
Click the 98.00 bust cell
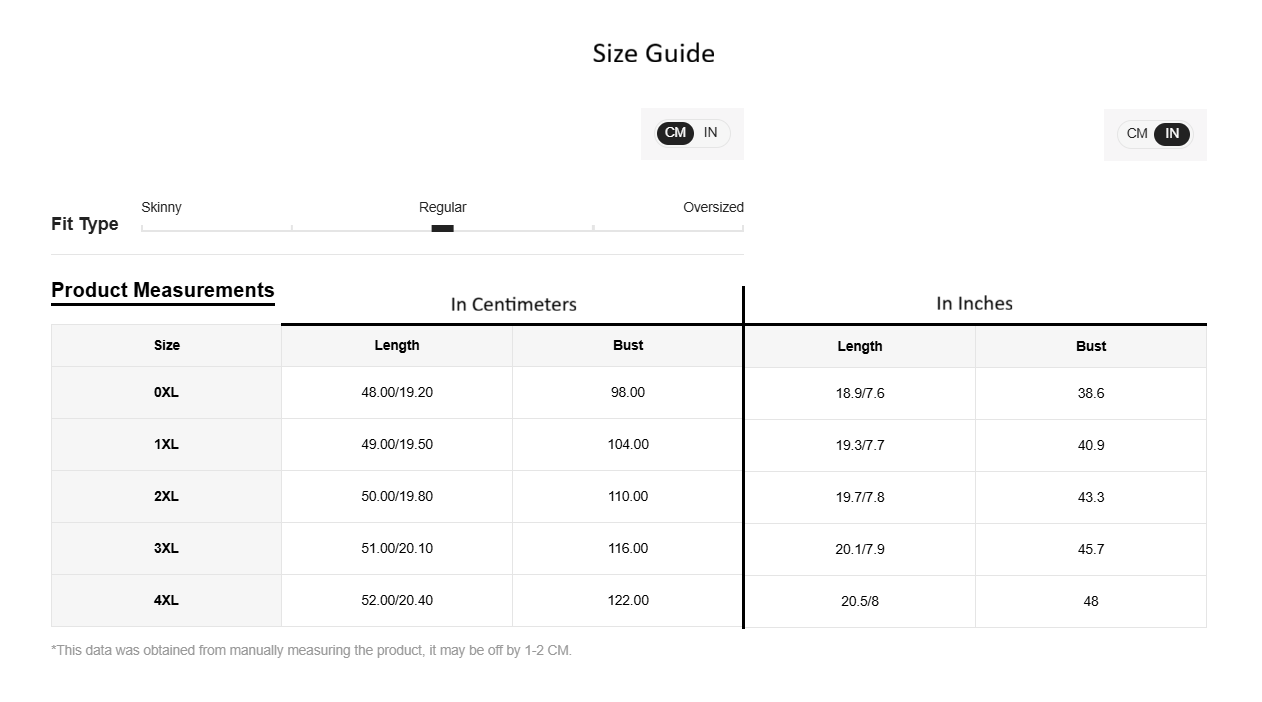coord(628,392)
